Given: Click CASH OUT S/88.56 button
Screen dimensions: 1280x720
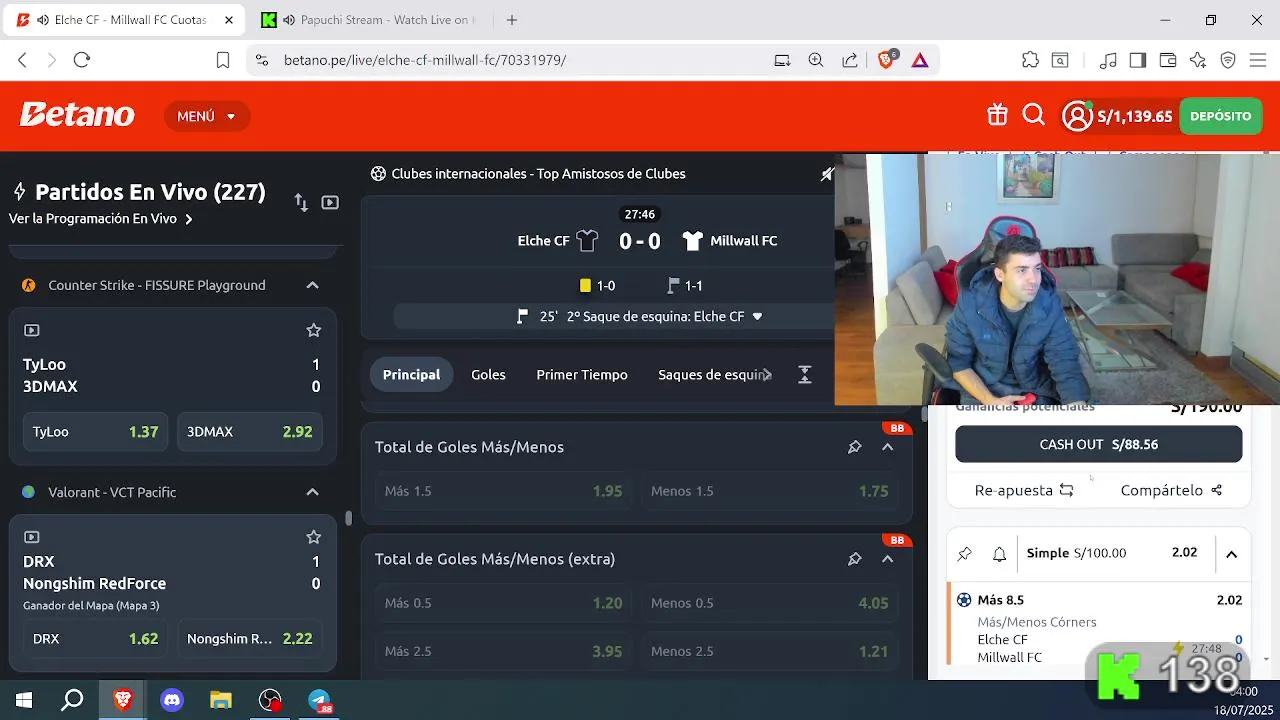Looking at the screenshot, I should 1098,445.
